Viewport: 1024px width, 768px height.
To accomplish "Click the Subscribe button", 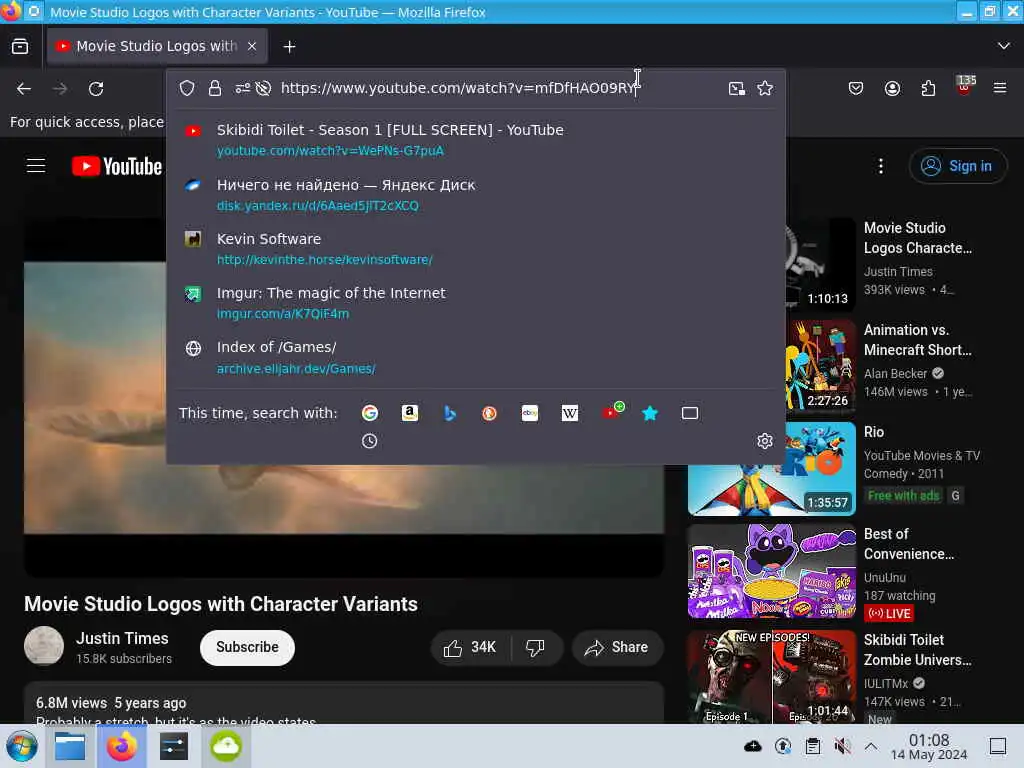I will [247, 647].
